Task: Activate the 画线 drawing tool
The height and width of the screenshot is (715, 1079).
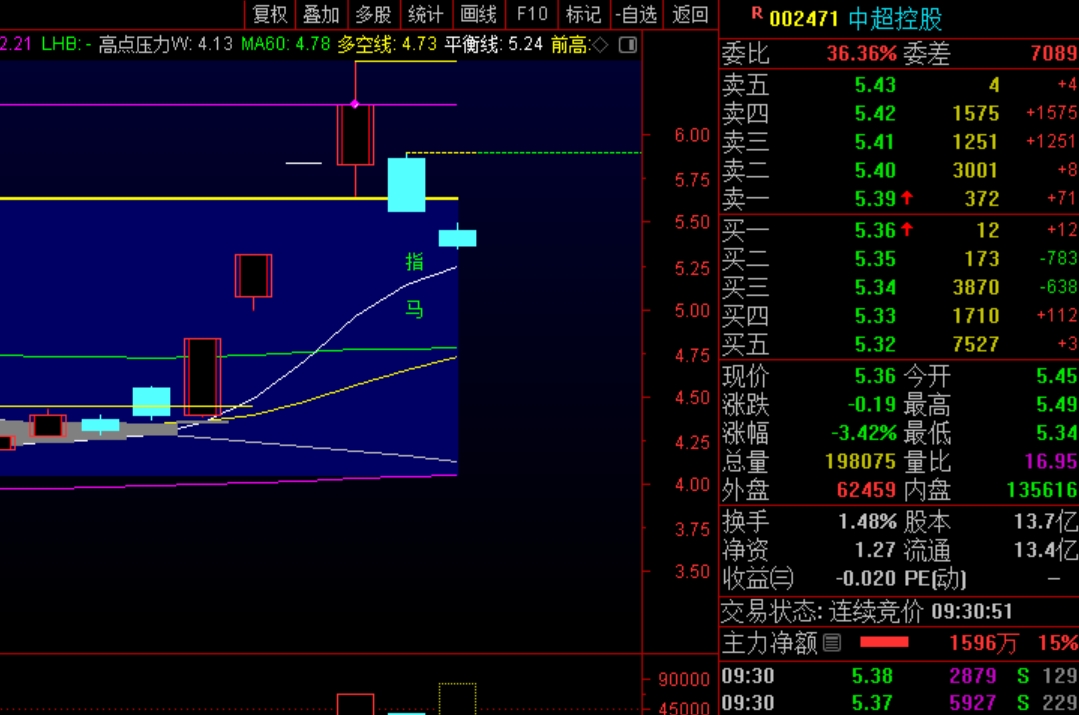Action: (478, 14)
